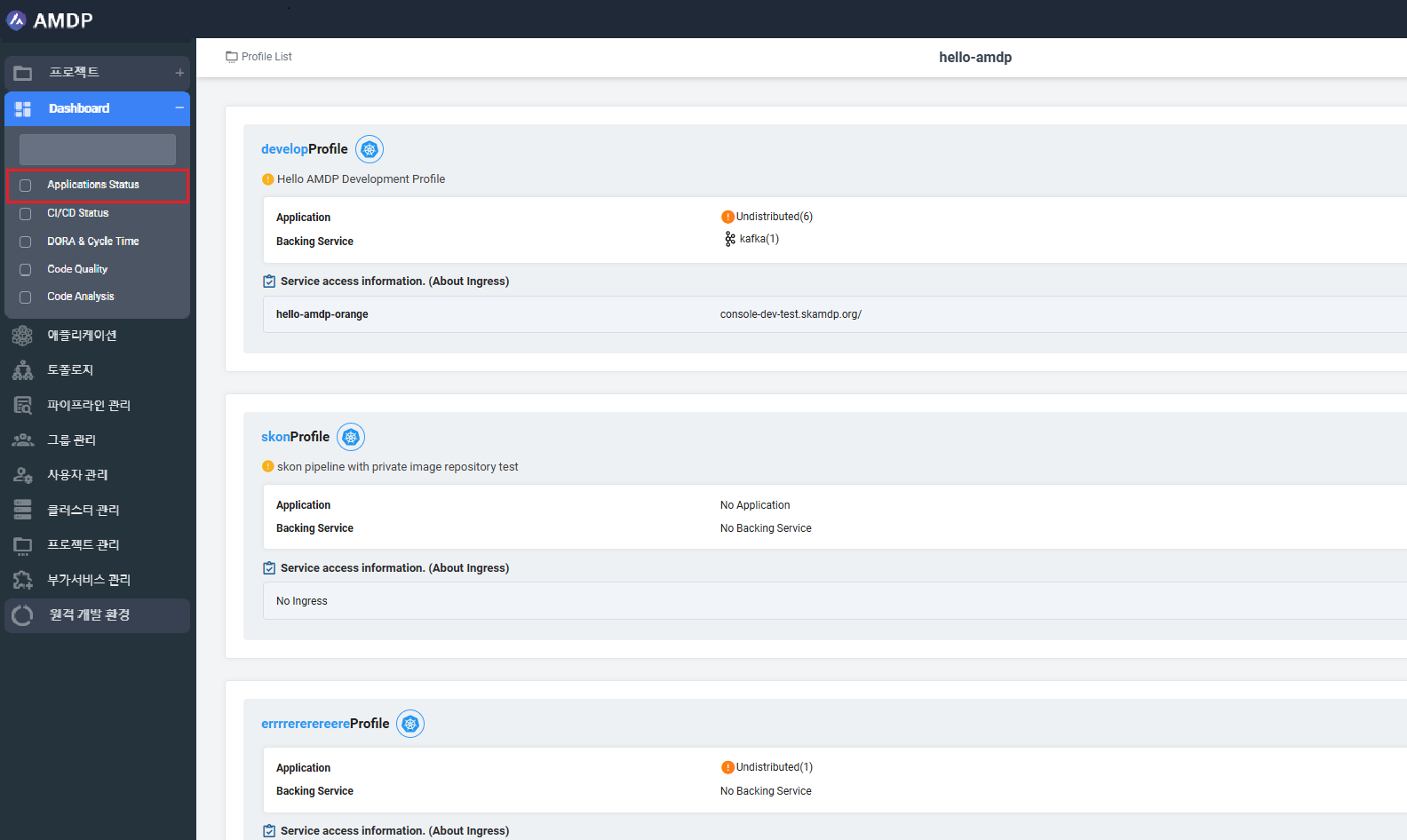
Task: Expand 프로젝트 with the plus sign
Action: tap(179, 73)
